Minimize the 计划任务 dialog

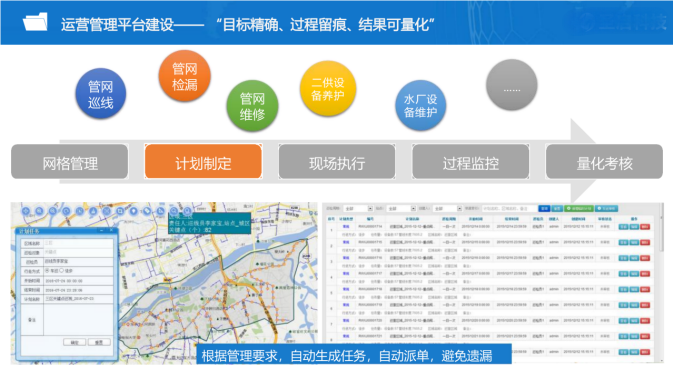coord(102,231)
